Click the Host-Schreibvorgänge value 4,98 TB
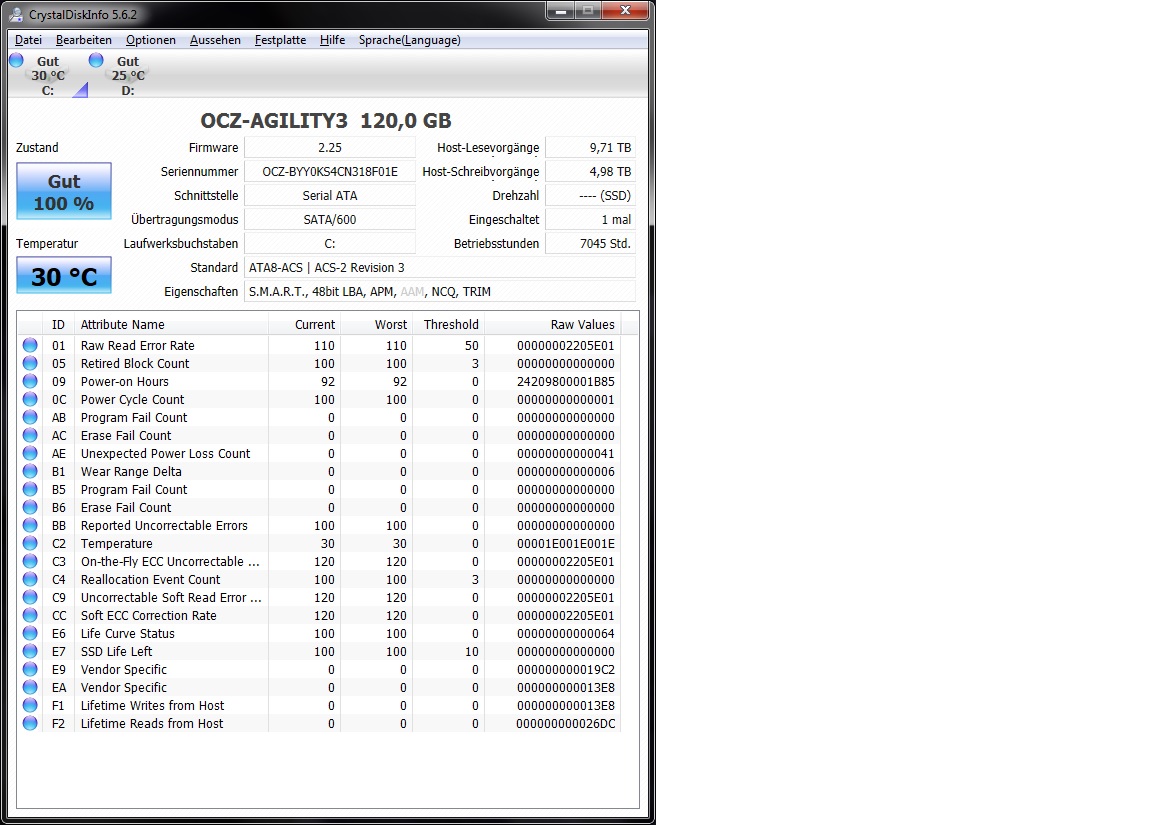1152x825 pixels. tap(591, 171)
